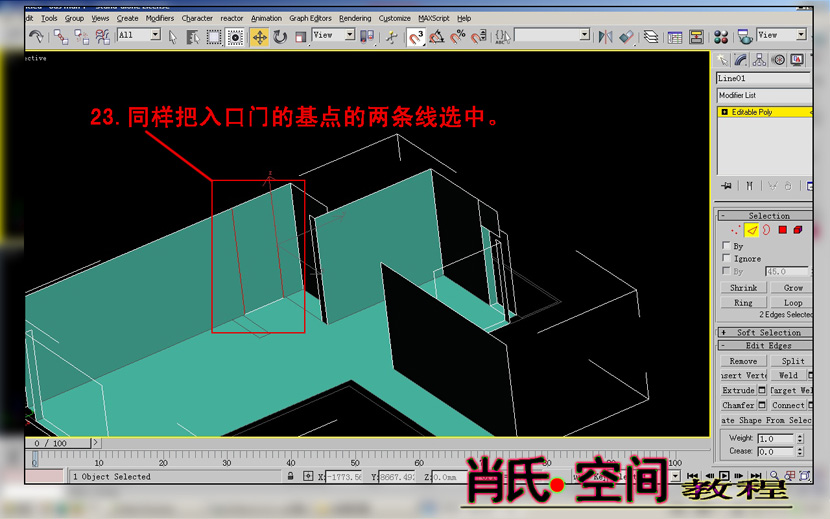Open the reference coordinate system View dropdown
This screenshot has height=519, width=830.
tap(333, 35)
